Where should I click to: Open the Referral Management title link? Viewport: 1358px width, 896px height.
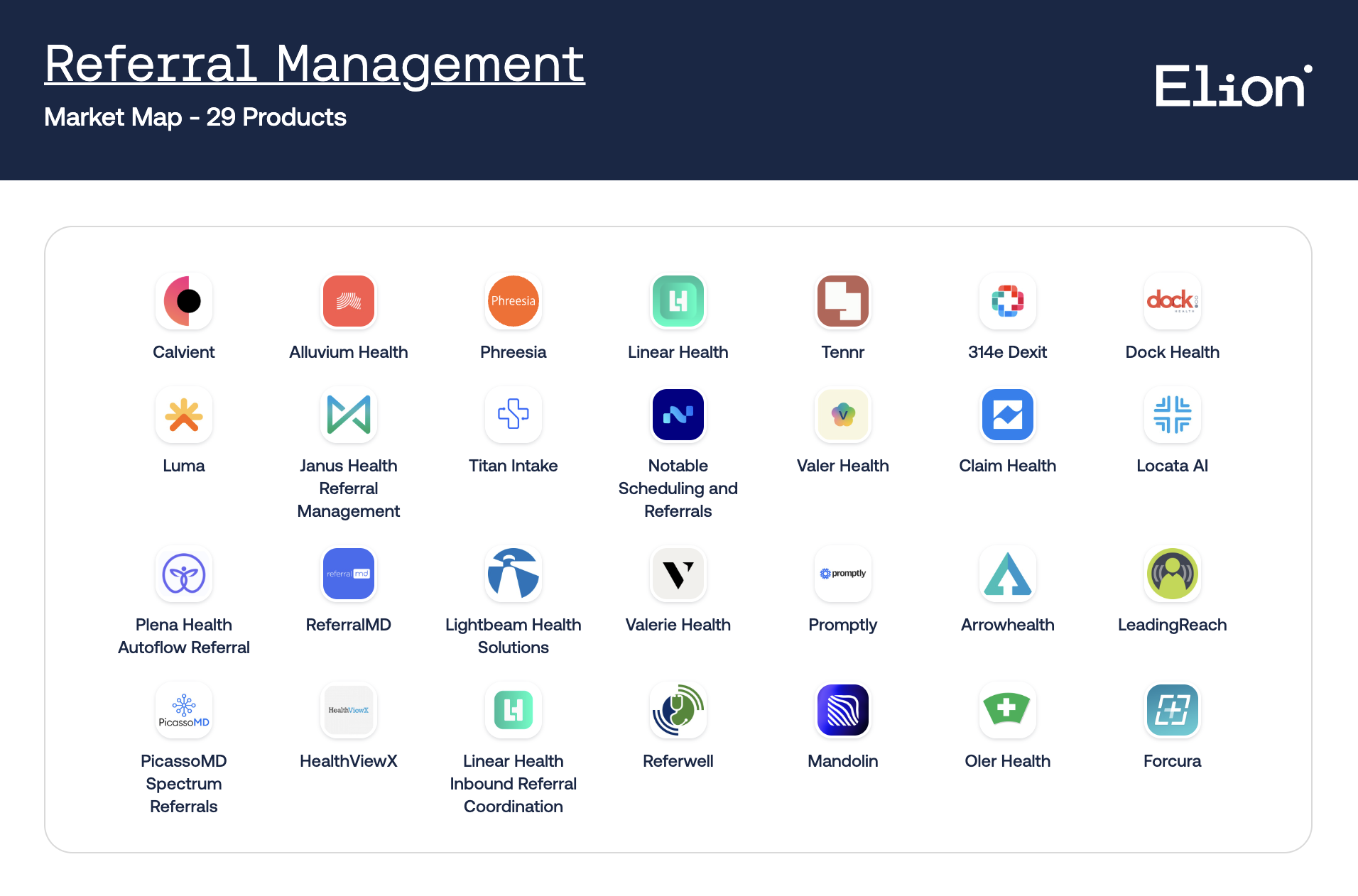coord(315,64)
